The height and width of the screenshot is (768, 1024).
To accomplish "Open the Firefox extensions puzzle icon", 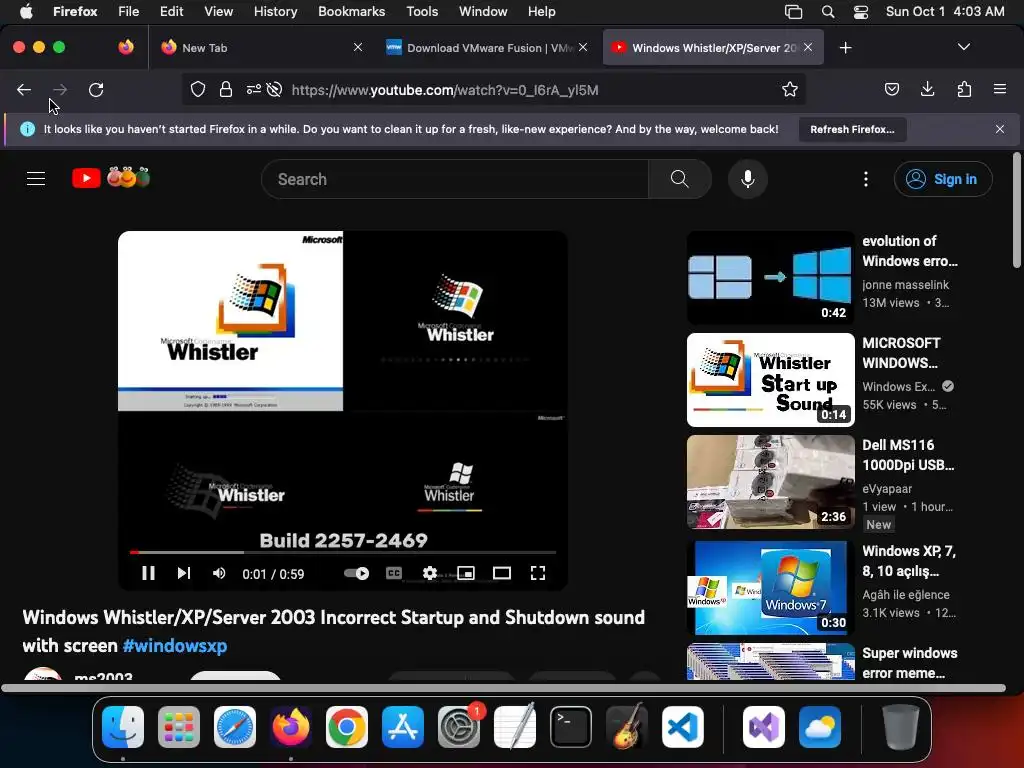I will 964,89.
